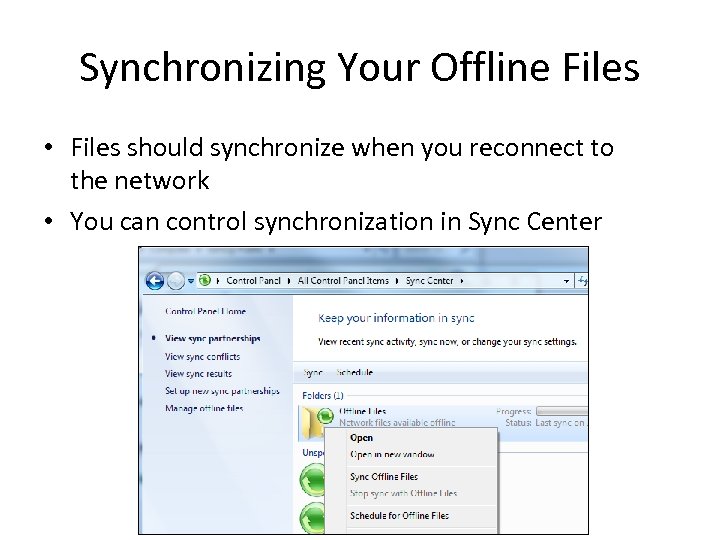Click the blue Back arrow button
This screenshot has width=720, height=540.
click(x=155, y=281)
